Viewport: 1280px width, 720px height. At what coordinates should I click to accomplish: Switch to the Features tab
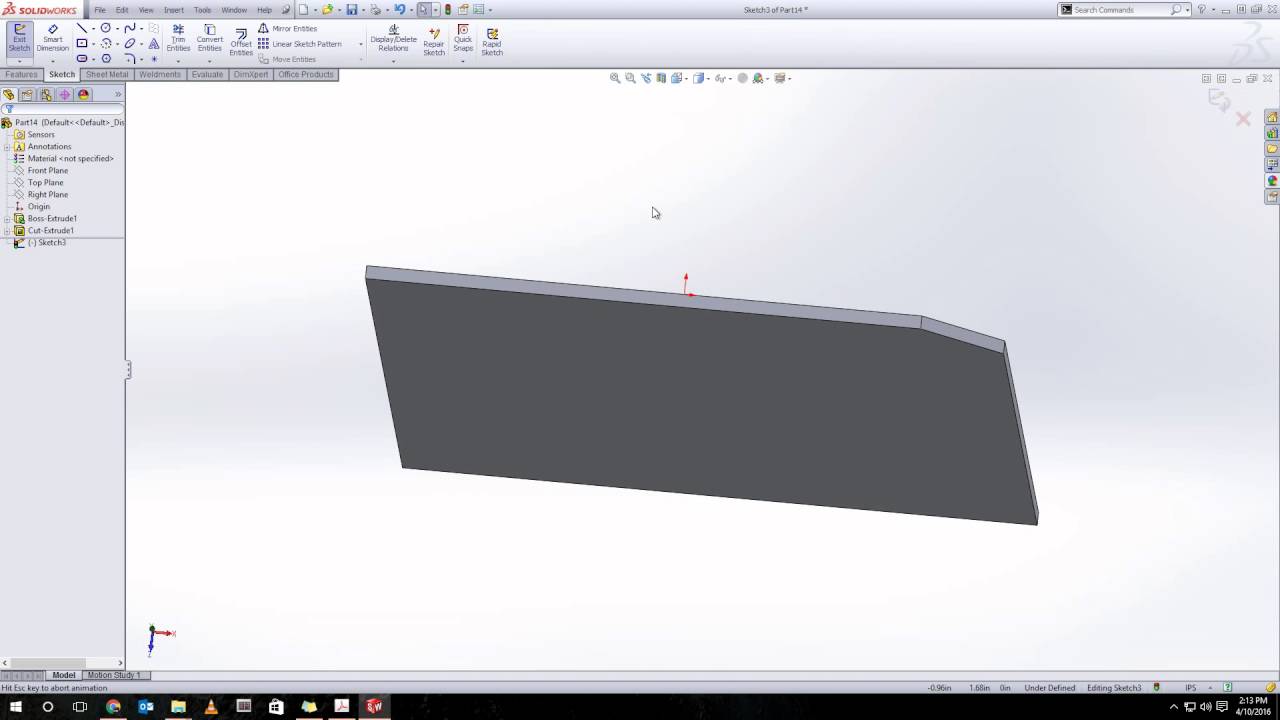(x=21, y=74)
